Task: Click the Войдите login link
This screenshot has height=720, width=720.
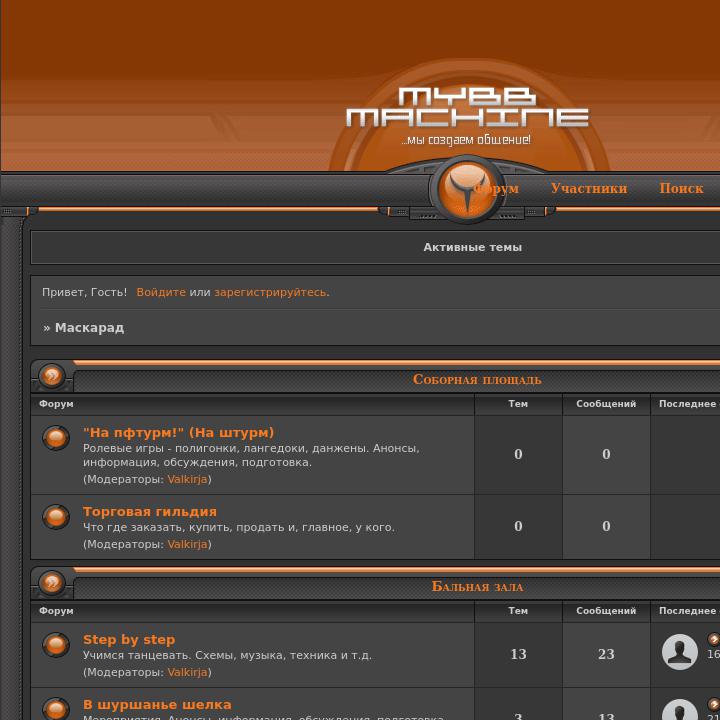Action: (161, 292)
